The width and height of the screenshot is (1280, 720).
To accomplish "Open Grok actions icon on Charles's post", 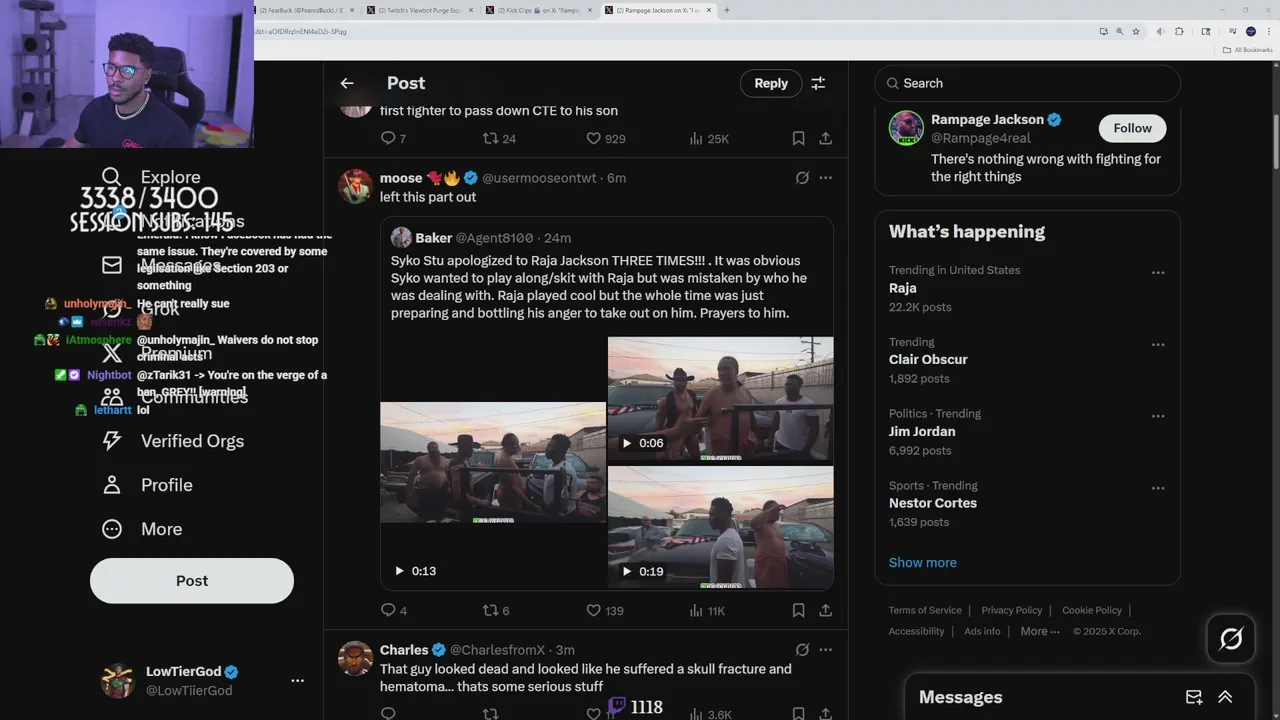I will point(802,650).
